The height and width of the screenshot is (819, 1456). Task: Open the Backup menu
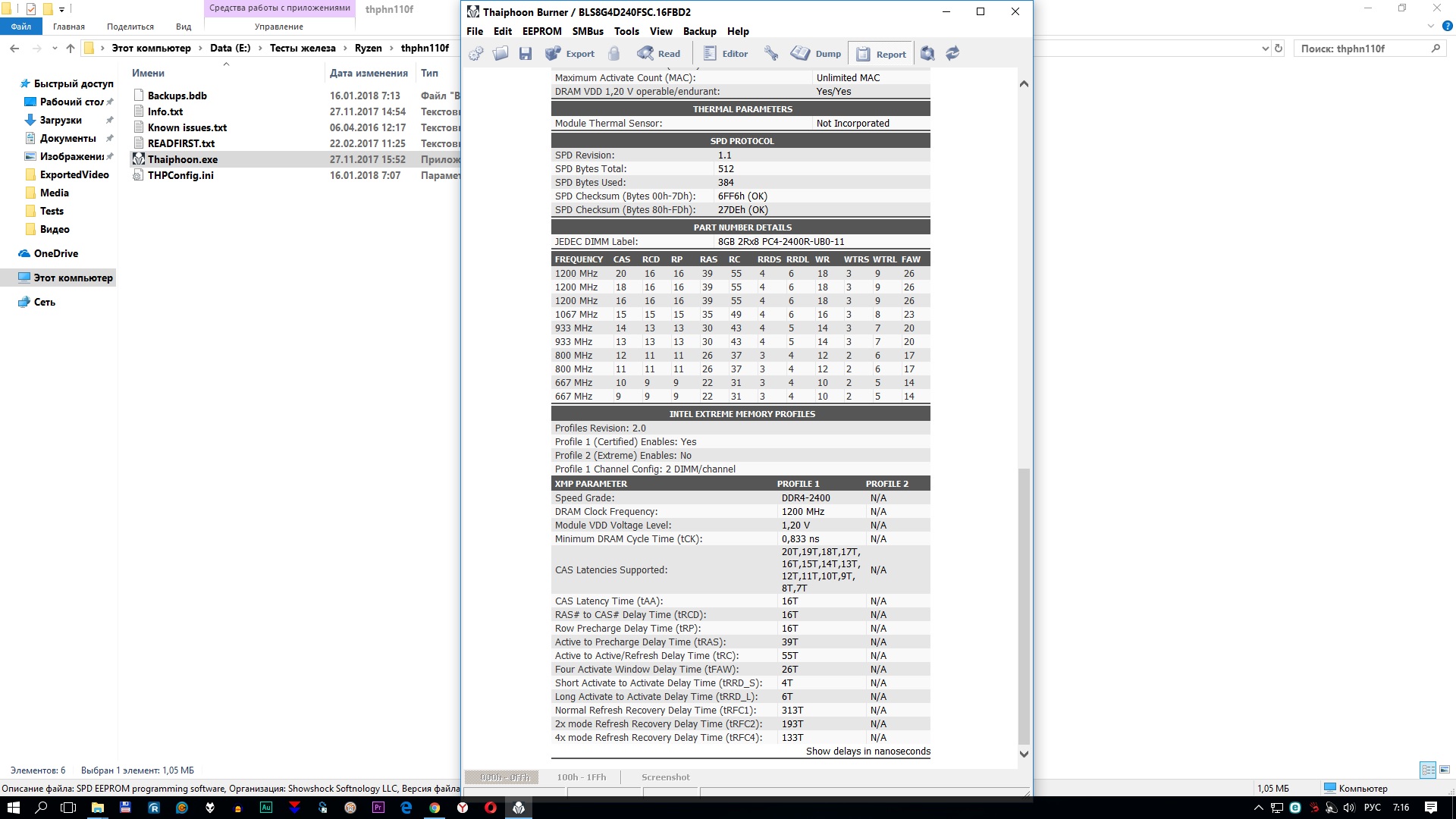click(x=699, y=31)
